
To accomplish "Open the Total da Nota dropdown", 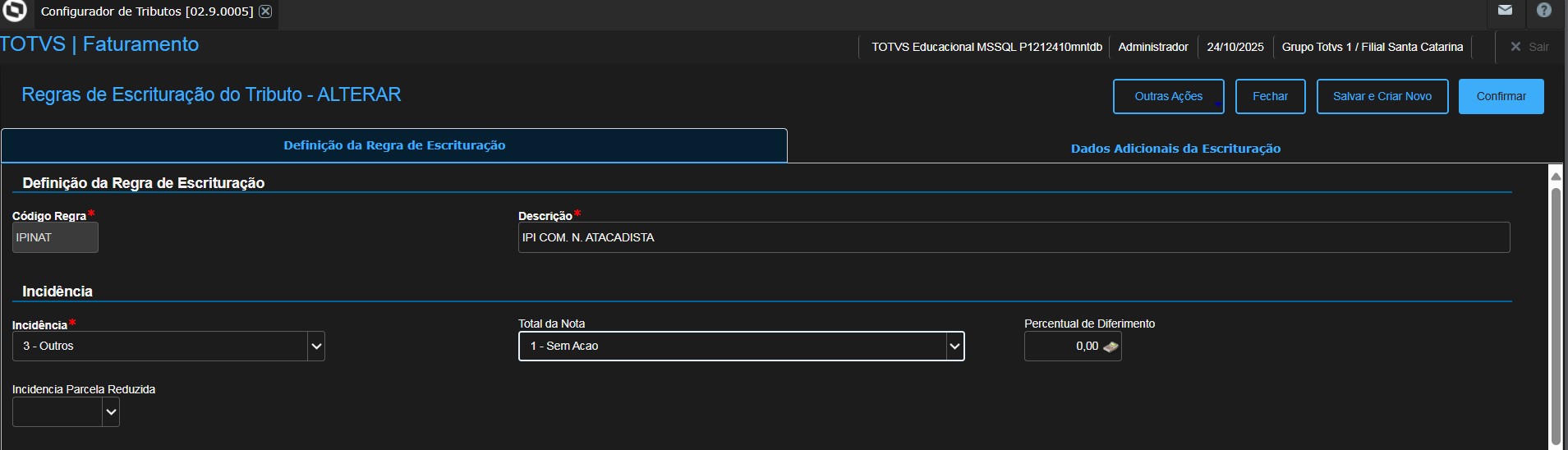I will click(x=954, y=347).
